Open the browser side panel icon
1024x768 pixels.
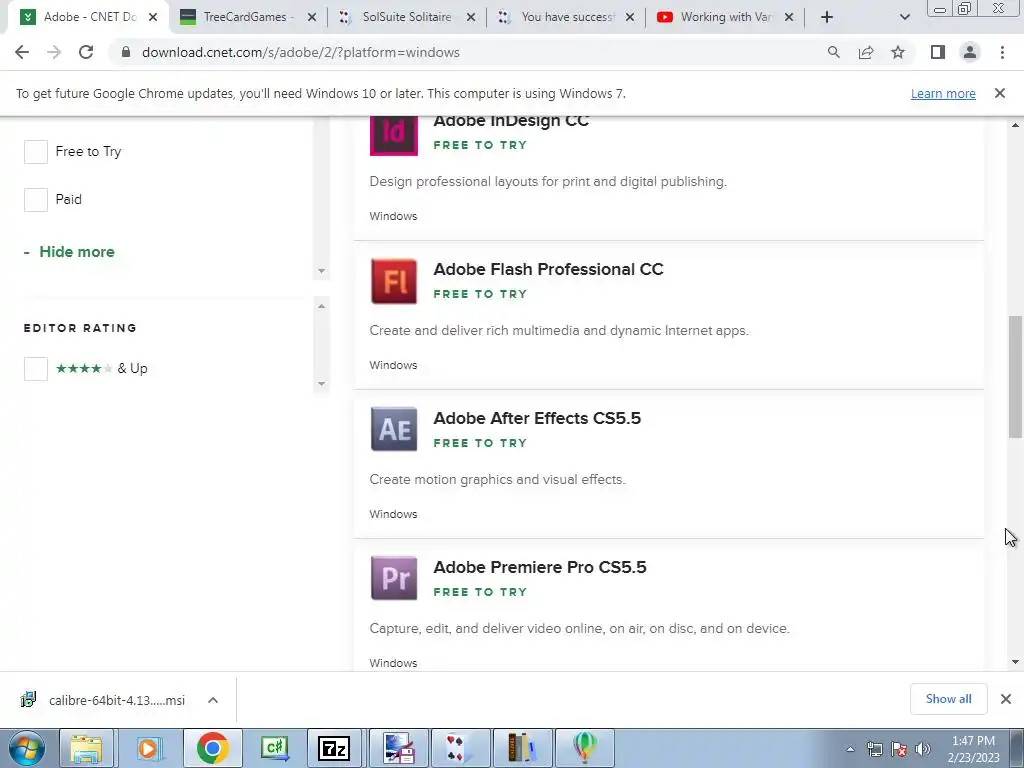click(938, 52)
